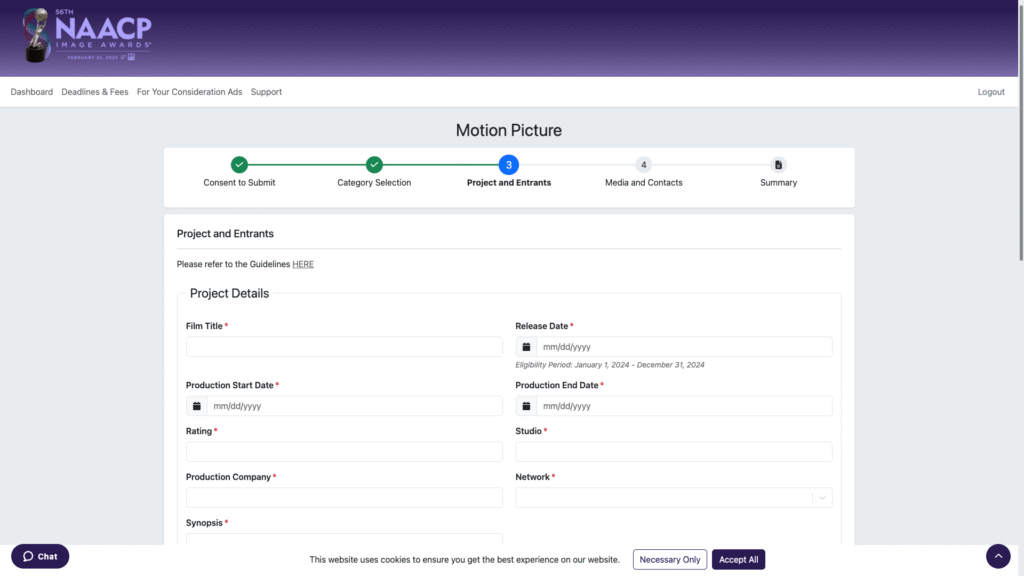Log out using the Logout link

pyautogui.click(x=991, y=92)
